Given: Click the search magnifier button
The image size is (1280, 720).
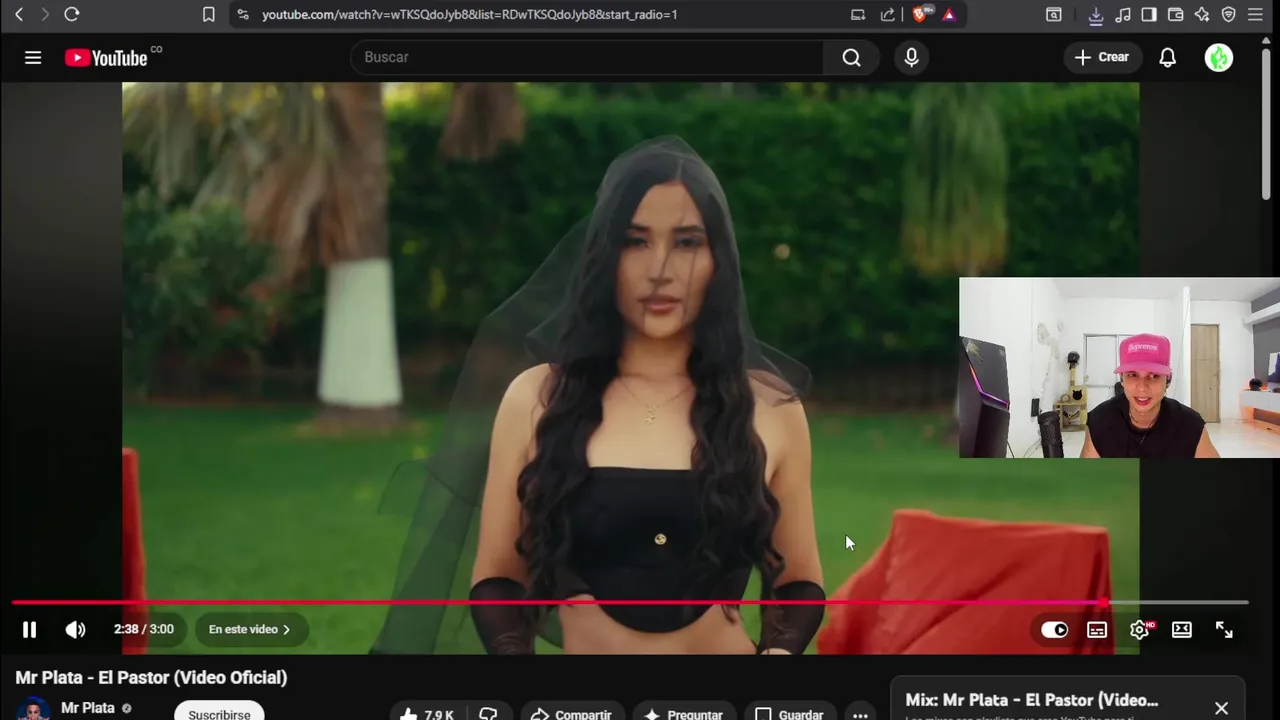Looking at the screenshot, I should (x=851, y=58).
